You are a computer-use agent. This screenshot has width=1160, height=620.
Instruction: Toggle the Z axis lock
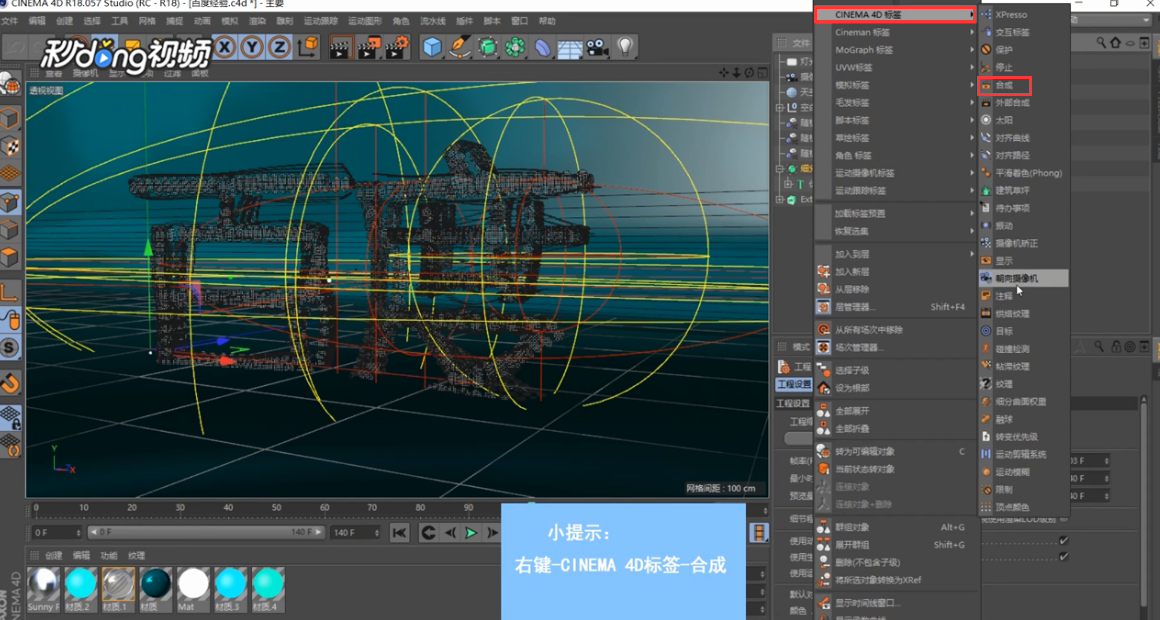[x=280, y=47]
